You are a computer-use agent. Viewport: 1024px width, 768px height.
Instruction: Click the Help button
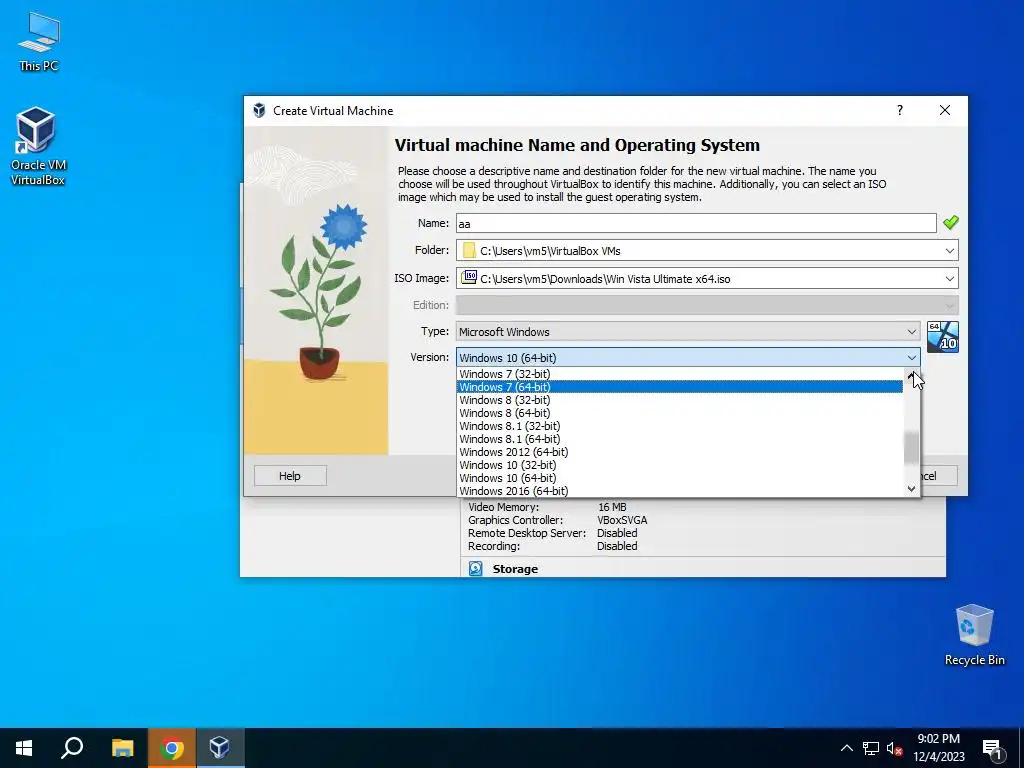tap(290, 476)
